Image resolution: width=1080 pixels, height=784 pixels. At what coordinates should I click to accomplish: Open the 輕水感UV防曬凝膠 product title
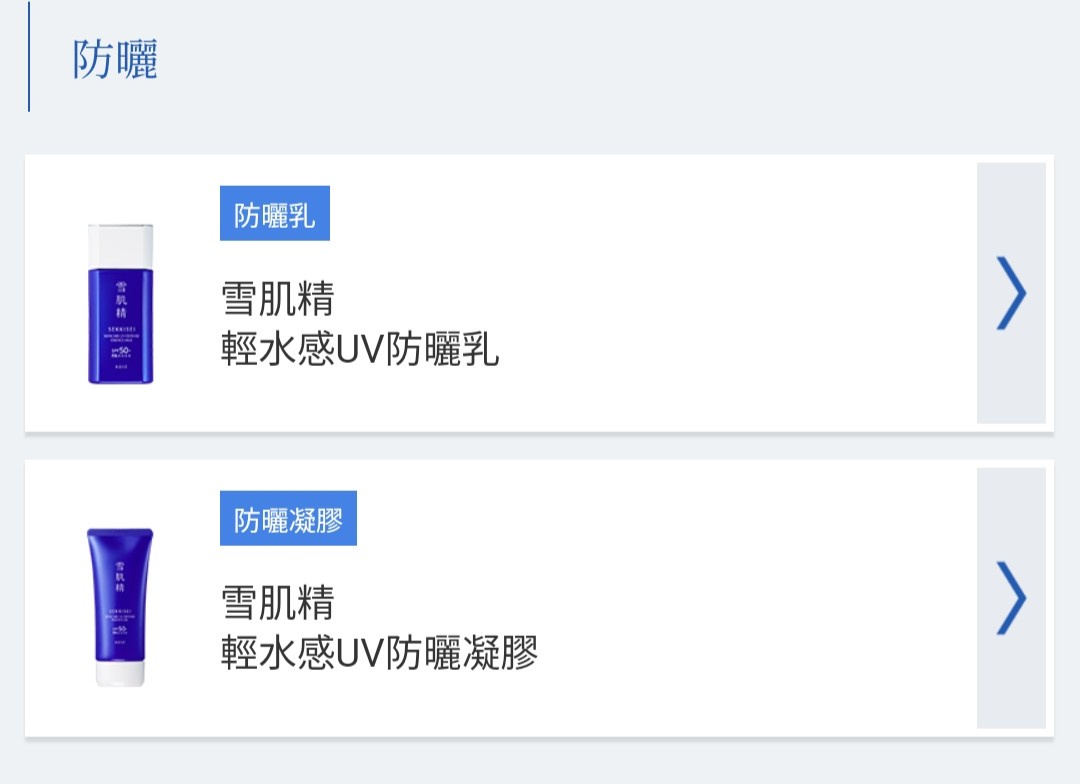pyautogui.click(x=379, y=653)
